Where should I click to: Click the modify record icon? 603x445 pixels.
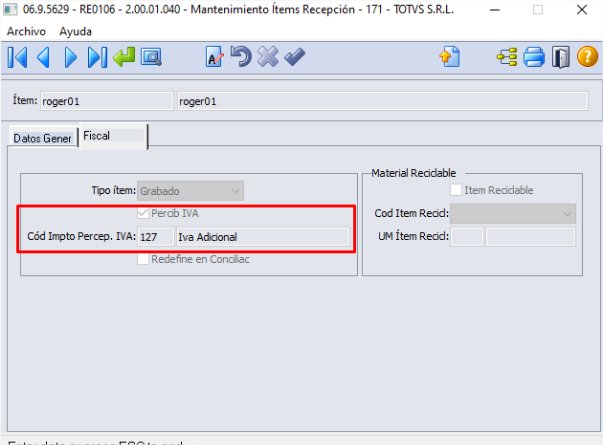point(214,57)
